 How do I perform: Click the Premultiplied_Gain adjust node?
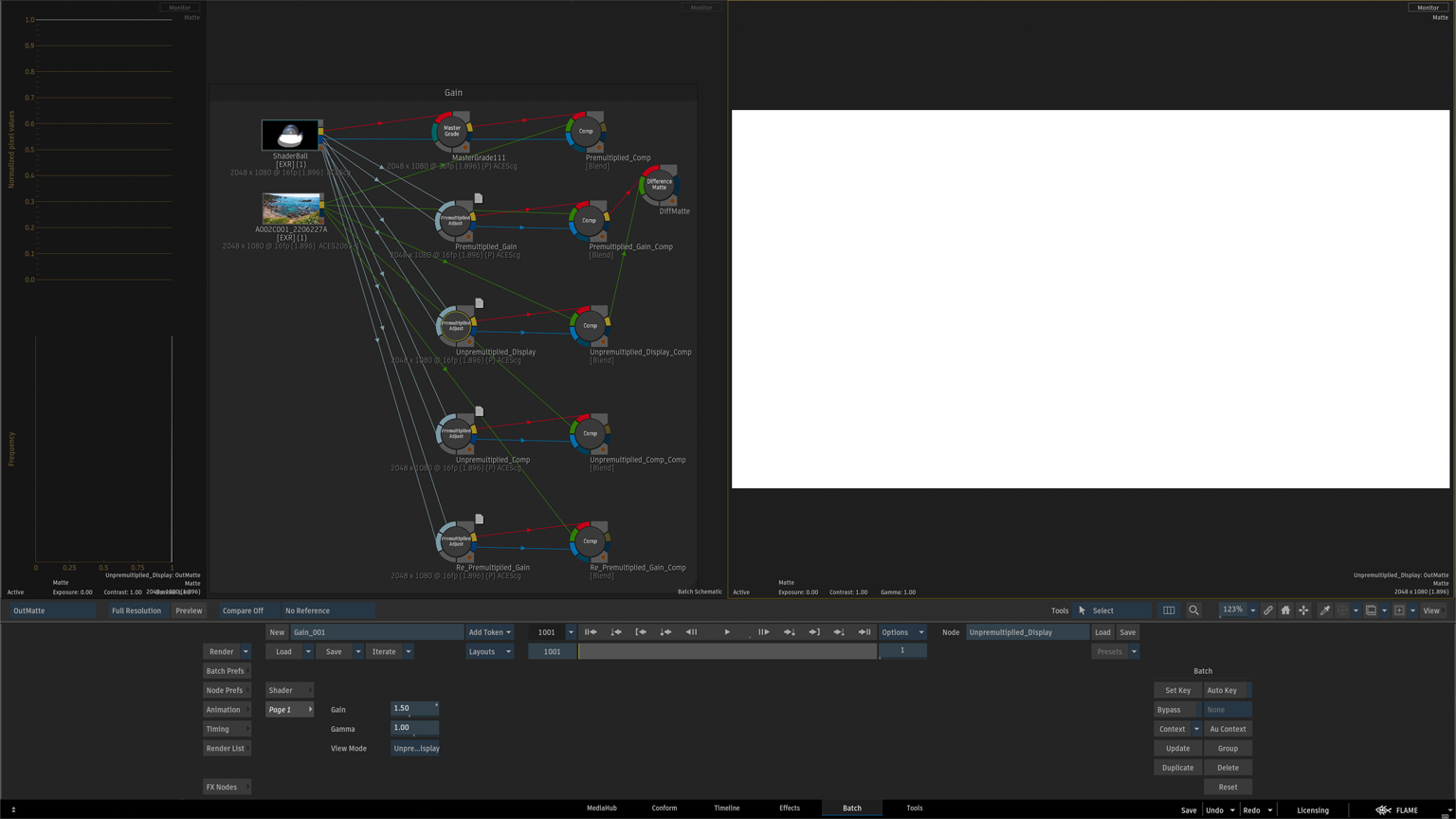[x=455, y=220]
